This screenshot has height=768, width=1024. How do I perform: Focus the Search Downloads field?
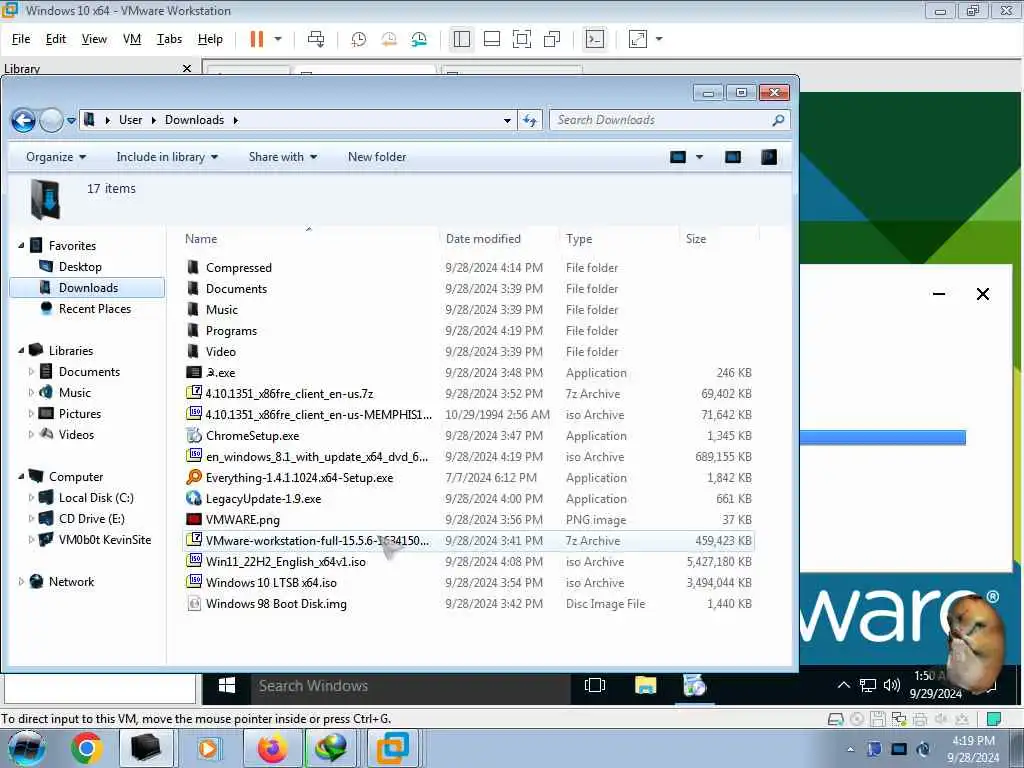coord(669,120)
